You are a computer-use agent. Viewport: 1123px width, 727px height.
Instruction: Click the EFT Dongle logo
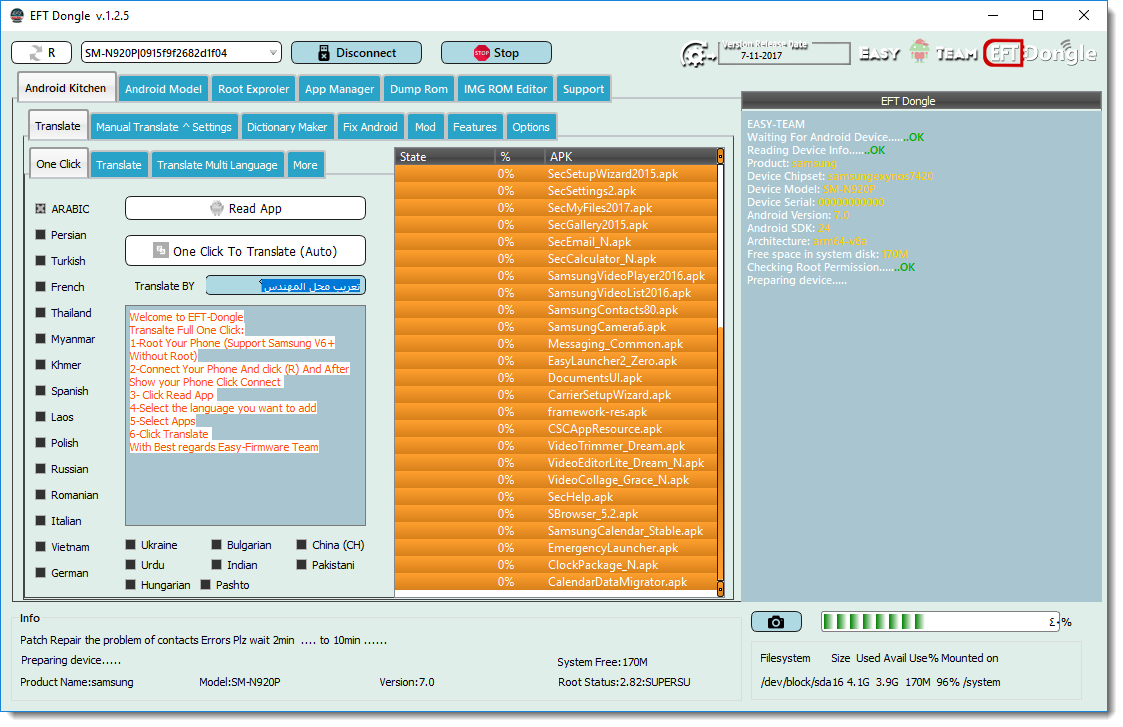(1041, 52)
